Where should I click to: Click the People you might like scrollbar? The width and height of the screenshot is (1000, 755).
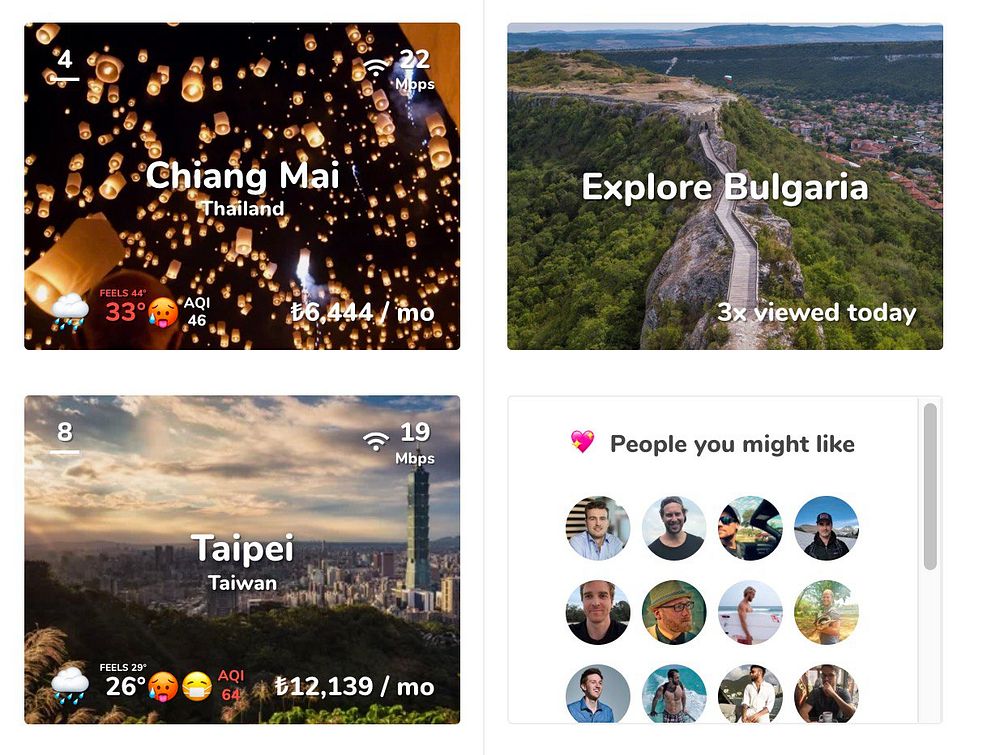(930, 486)
